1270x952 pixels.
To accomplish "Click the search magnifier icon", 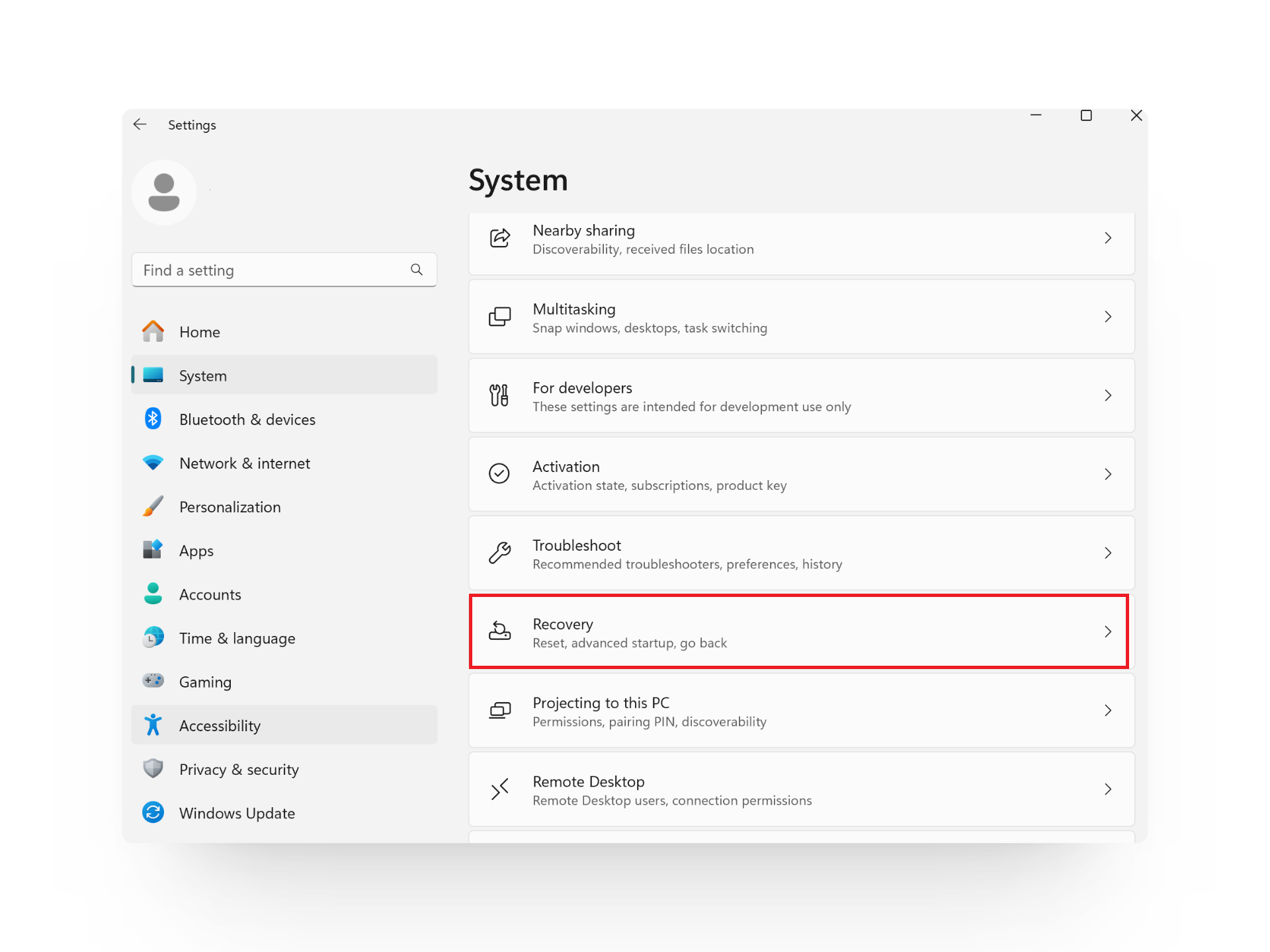I will pyautogui.click(x=416, y=270).
